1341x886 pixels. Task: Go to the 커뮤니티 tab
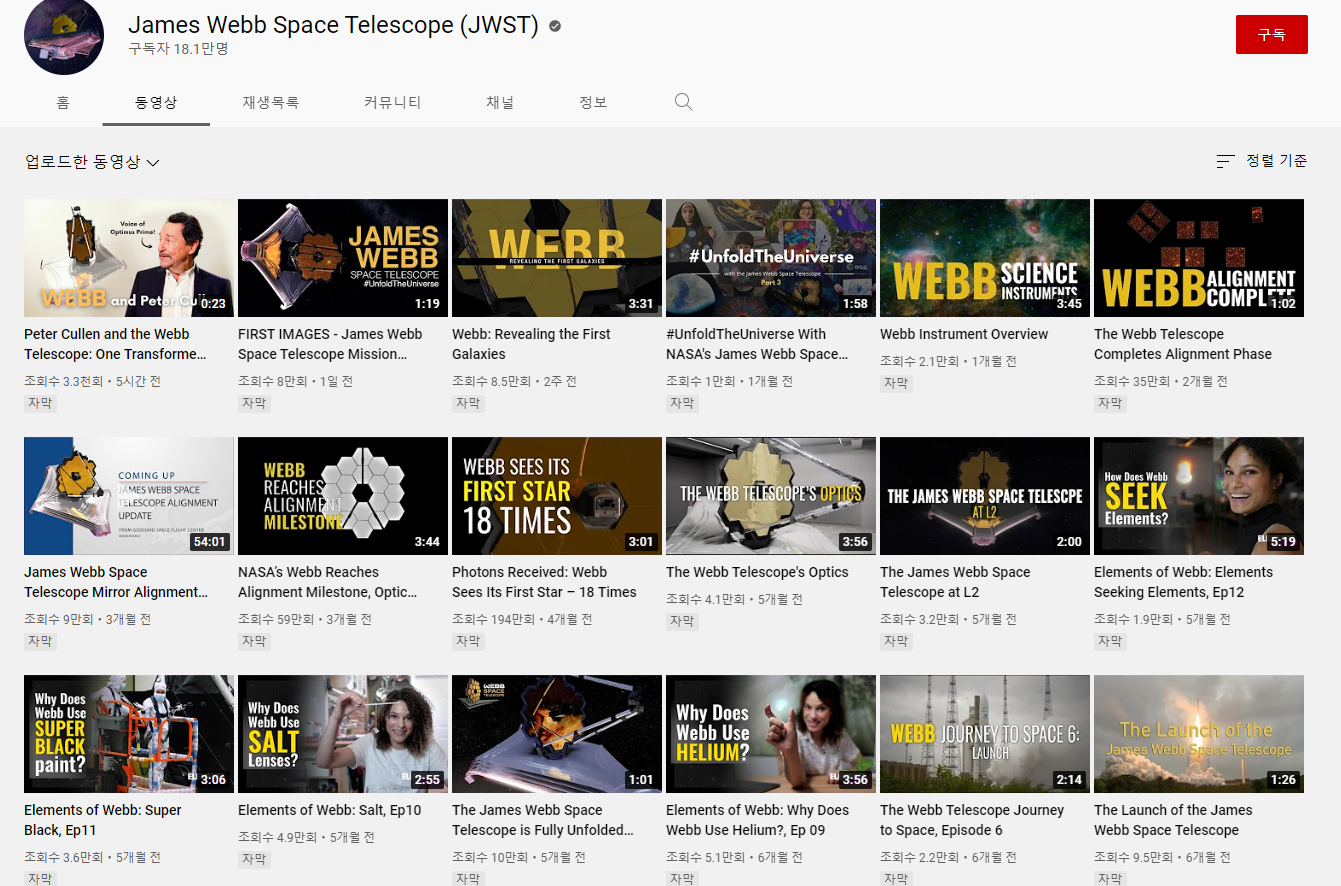tap(392, 102)
